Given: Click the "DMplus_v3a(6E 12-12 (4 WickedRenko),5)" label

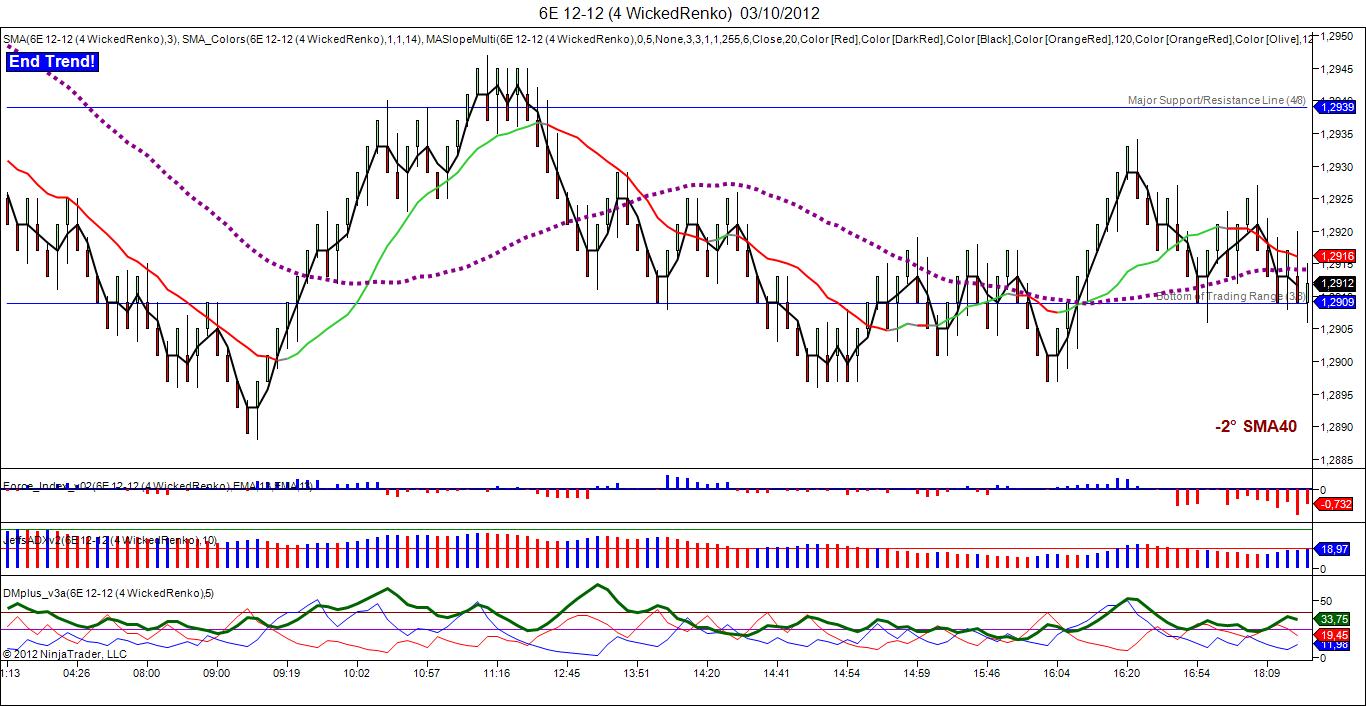Looking at the screenshot, I should (x=108, y=594).
